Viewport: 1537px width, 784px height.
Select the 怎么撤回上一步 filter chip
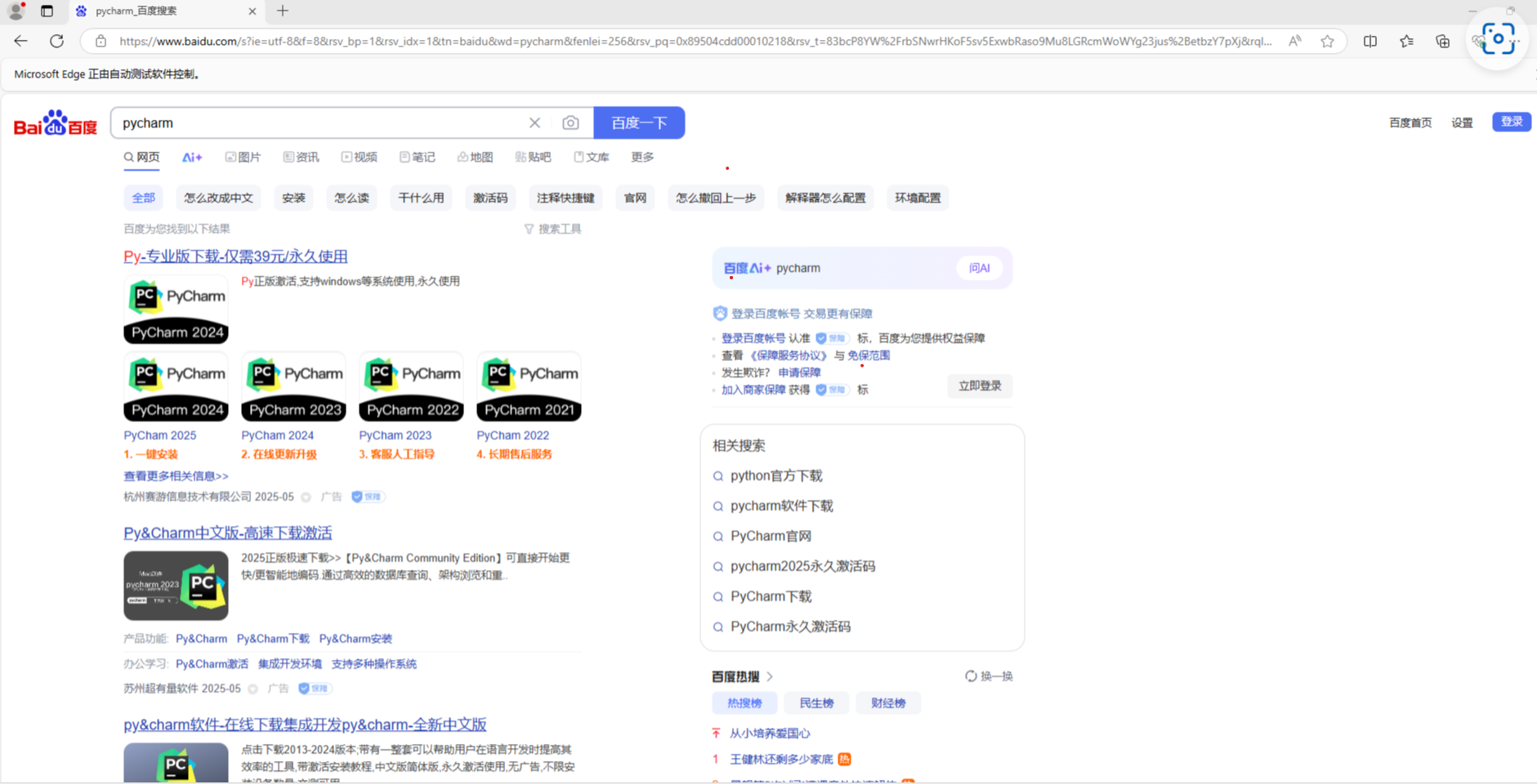point(716,198)
